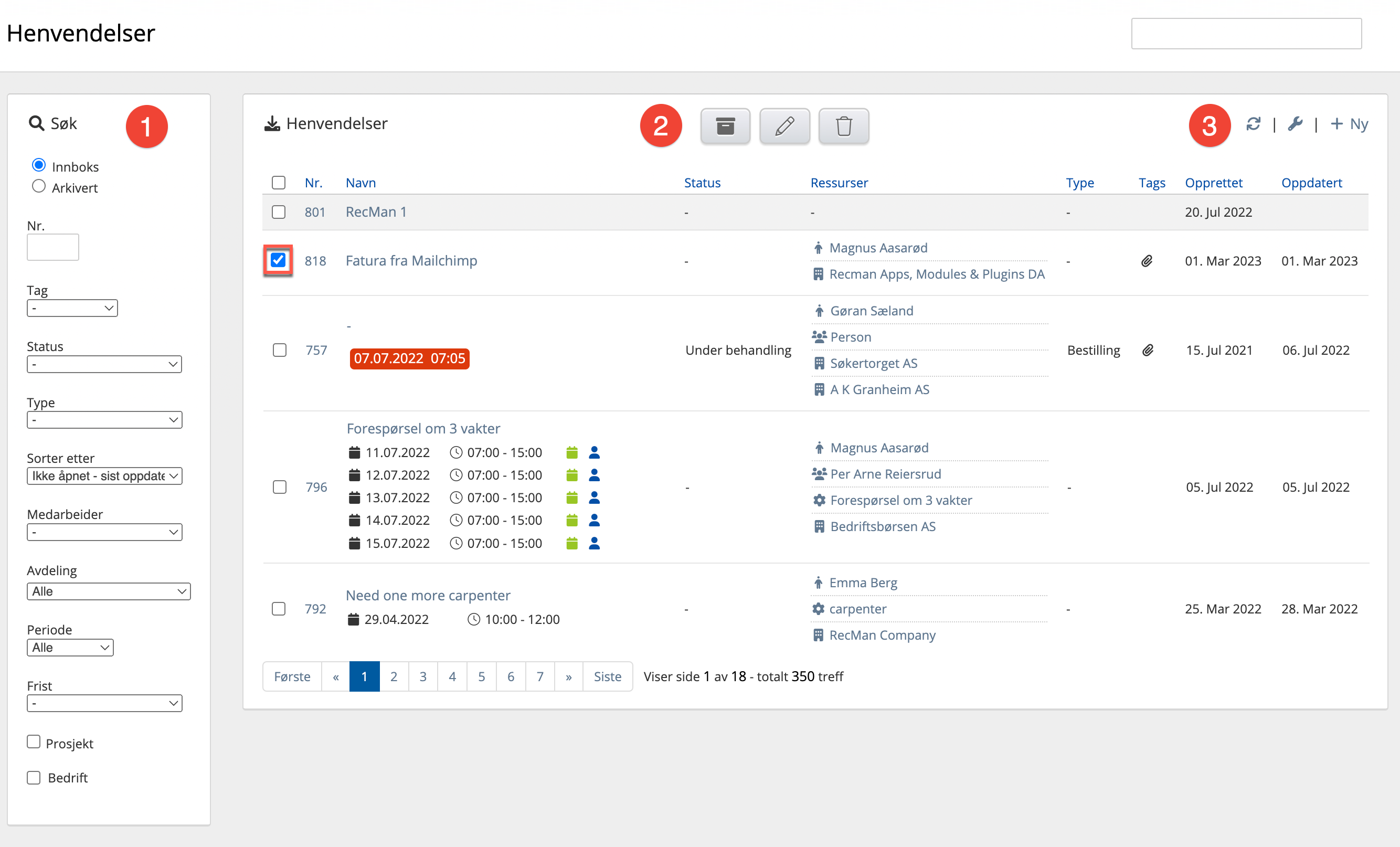Open settings via the wrench icon
This screenshot has height=847, width=1400.
[x=1295, y=124]
